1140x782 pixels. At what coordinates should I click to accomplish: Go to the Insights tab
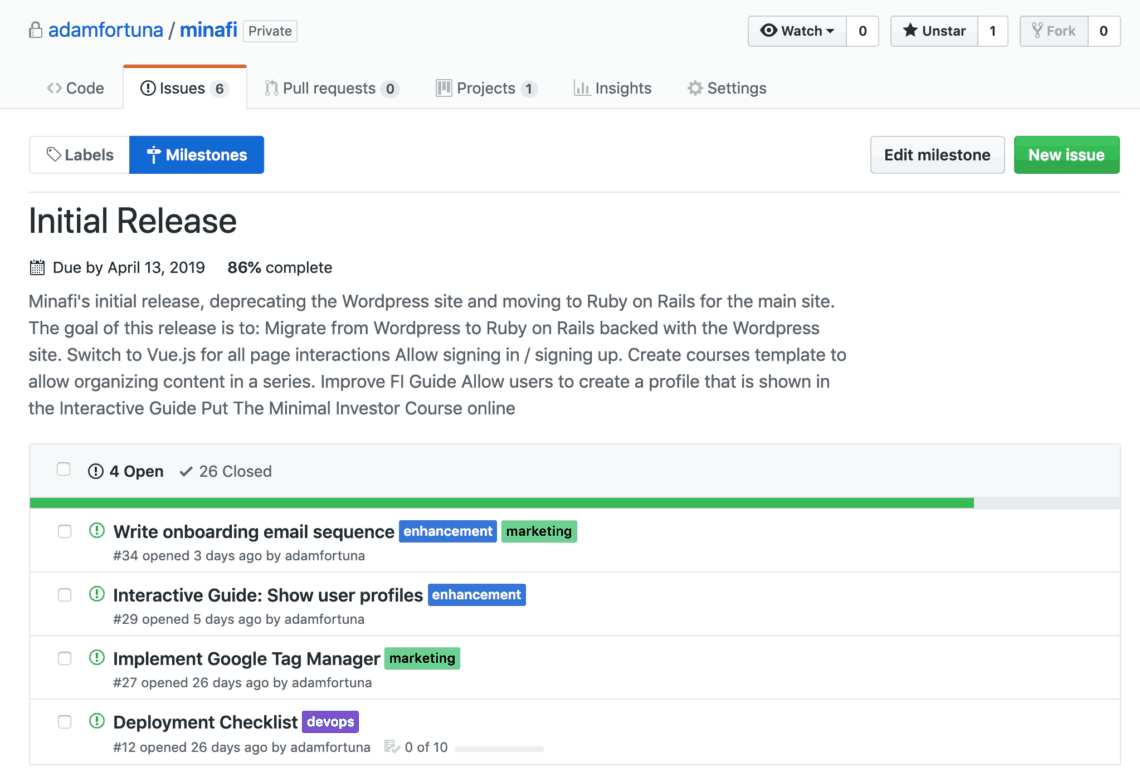pos(612,88)
